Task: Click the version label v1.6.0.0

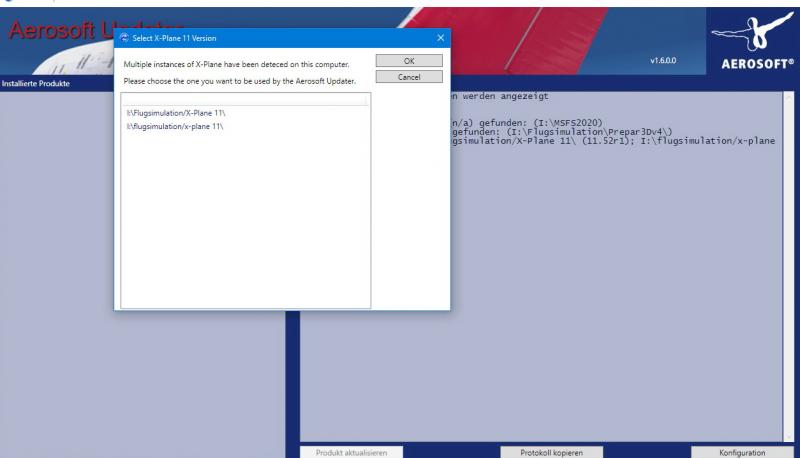Action: (663, 60)
